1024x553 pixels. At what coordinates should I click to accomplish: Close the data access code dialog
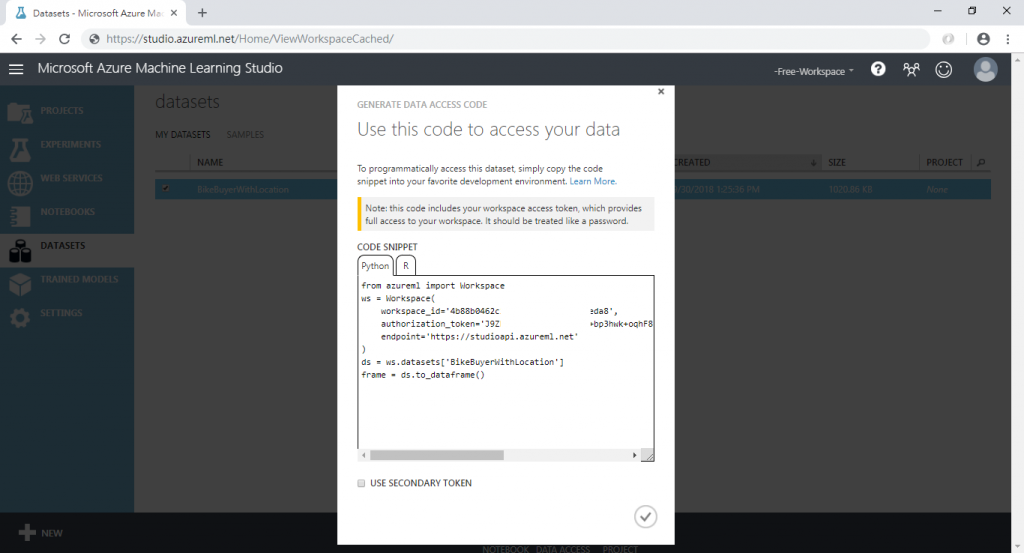click(x=661, y=91)
